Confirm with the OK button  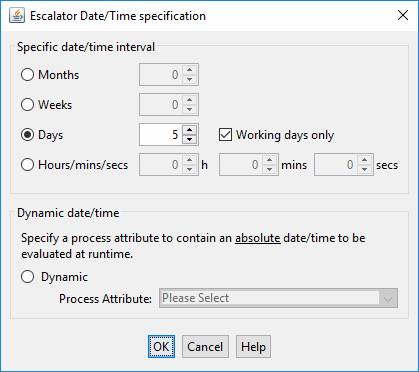point(161,347)
